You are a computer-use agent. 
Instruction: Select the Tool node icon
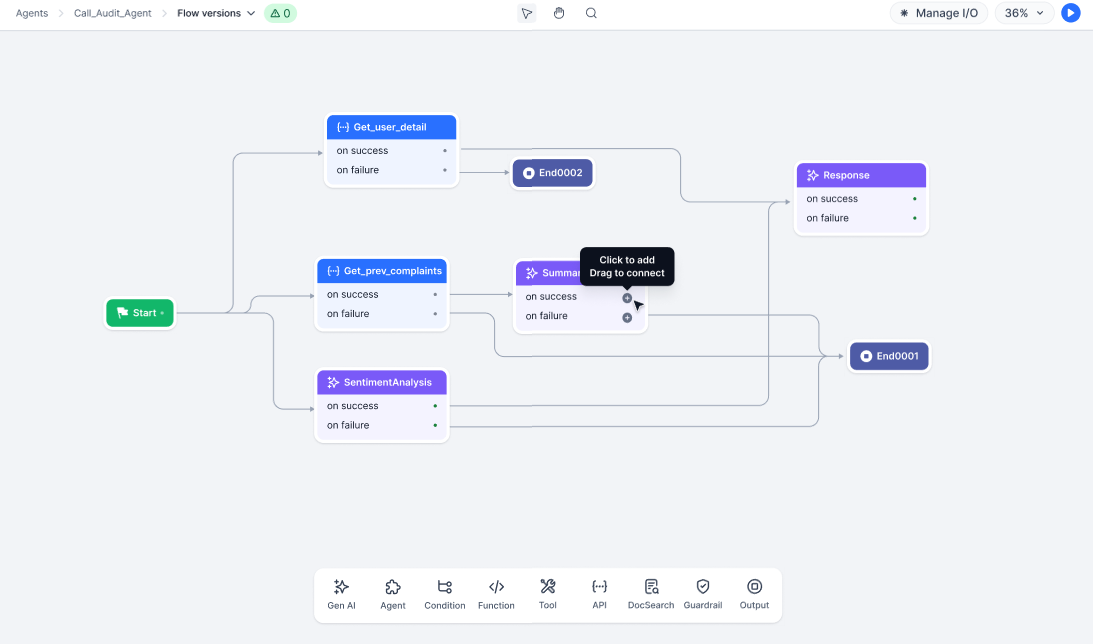point(548,594)
